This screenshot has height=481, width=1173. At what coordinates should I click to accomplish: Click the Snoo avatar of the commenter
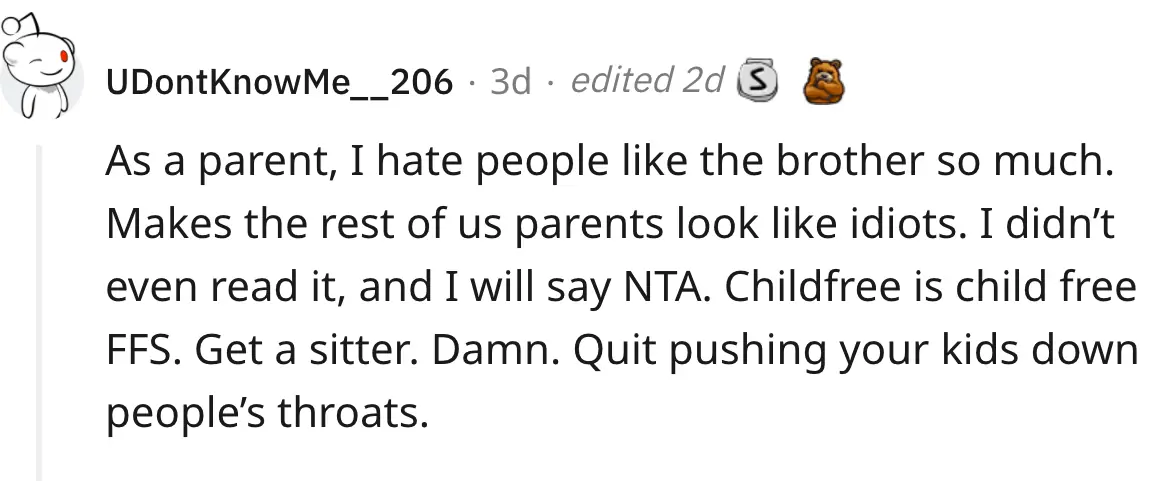click(43, 68)
